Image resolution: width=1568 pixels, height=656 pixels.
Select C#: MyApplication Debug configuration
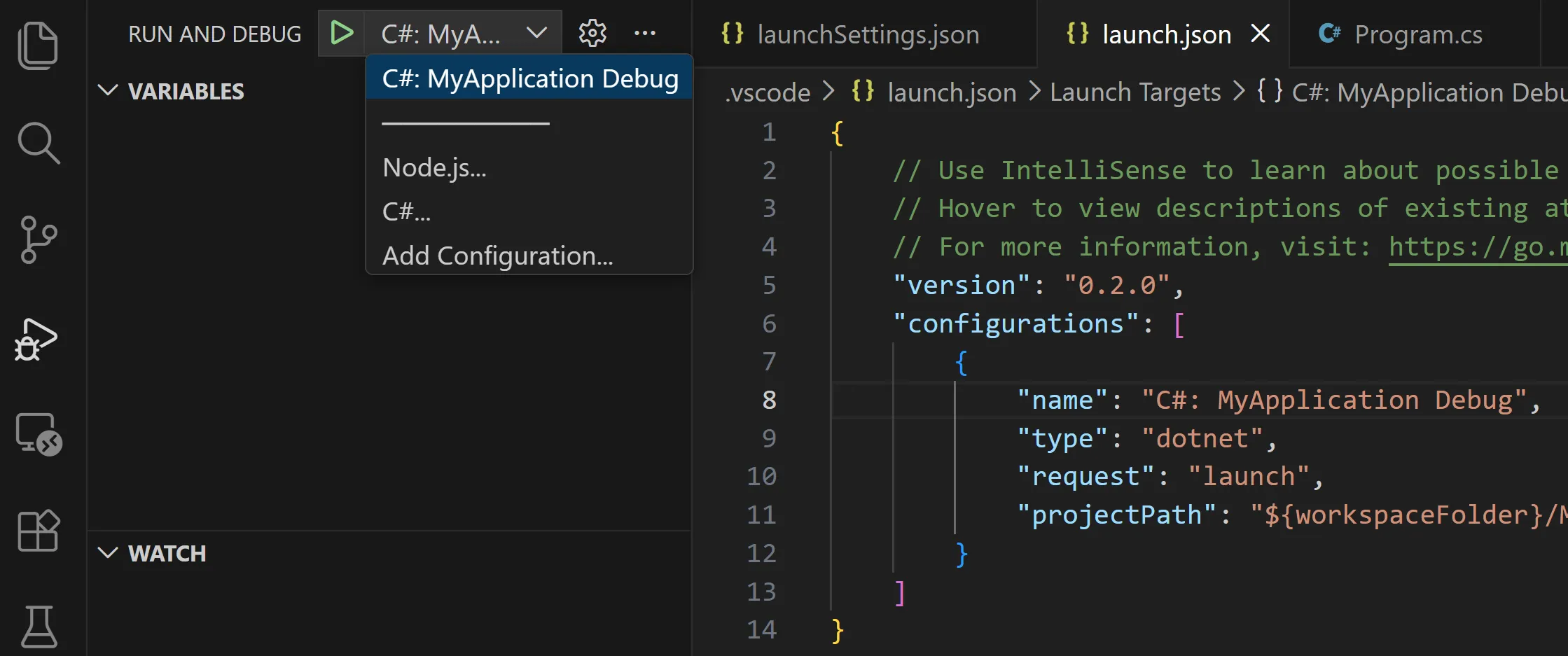(x=529, y=78)
